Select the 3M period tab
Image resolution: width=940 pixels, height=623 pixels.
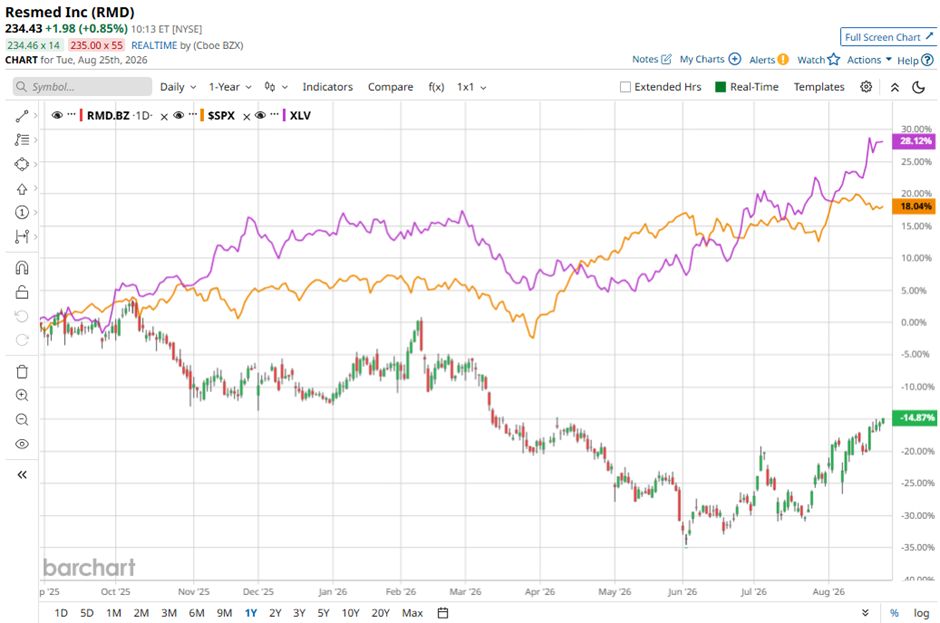(x=169, y=613)
